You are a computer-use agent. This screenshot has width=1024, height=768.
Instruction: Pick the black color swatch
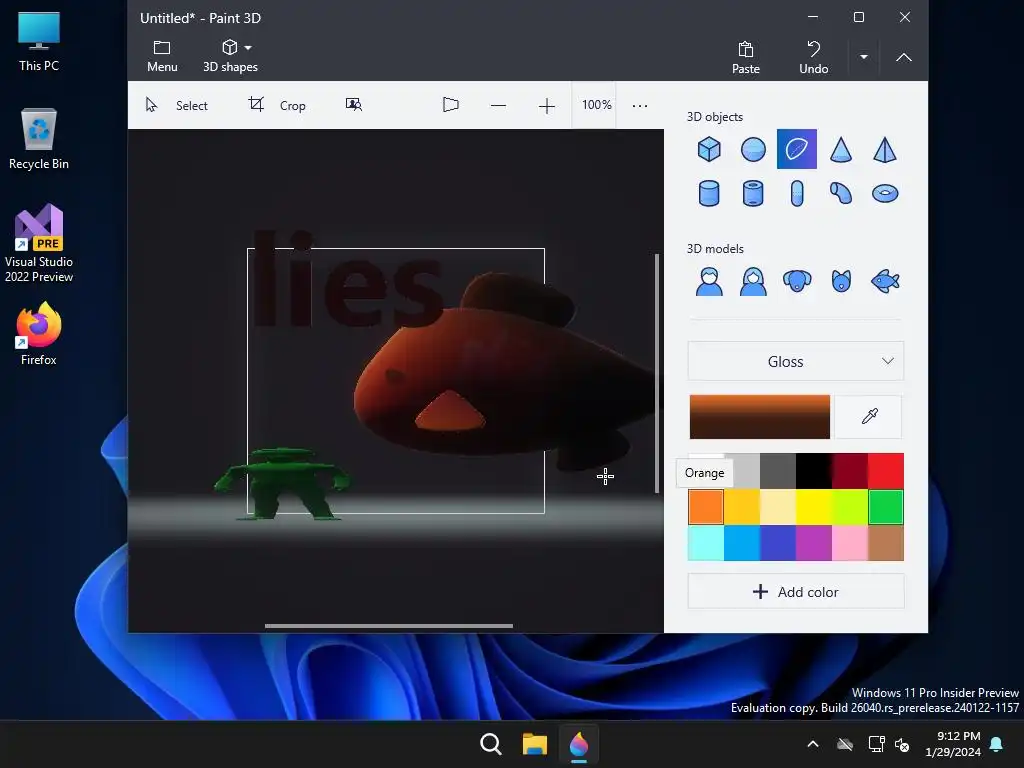pos(814,471)
